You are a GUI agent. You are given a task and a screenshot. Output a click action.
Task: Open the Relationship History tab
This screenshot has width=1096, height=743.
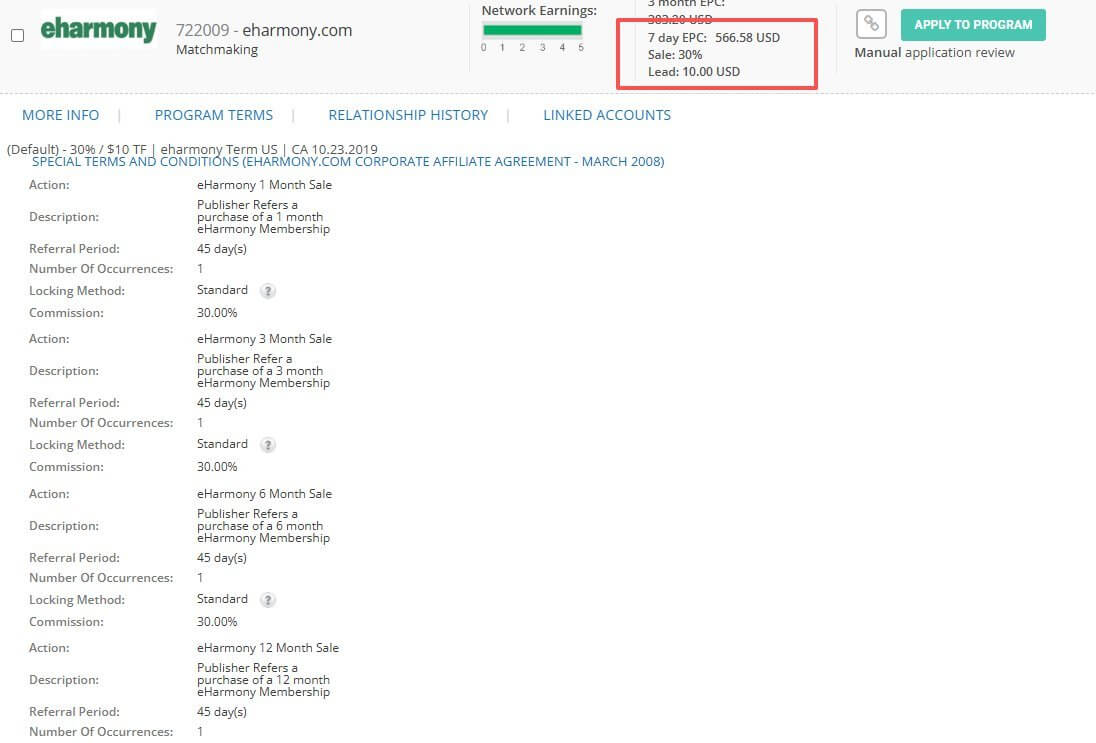408,115
